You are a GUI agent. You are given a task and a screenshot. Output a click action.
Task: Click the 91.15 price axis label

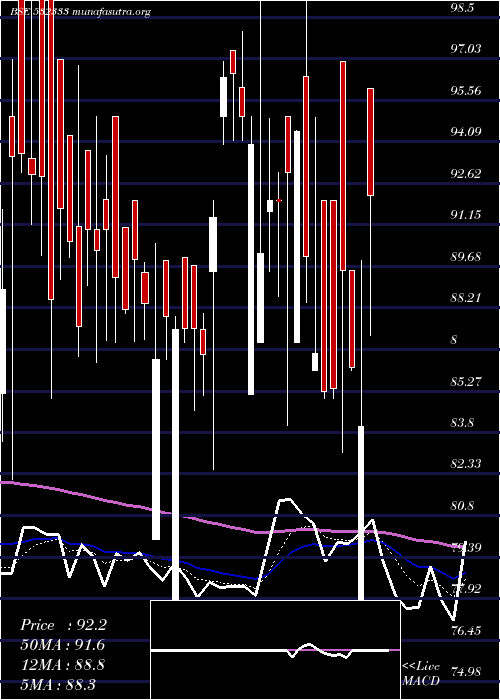pyautogui.click(x=466, y=216)
